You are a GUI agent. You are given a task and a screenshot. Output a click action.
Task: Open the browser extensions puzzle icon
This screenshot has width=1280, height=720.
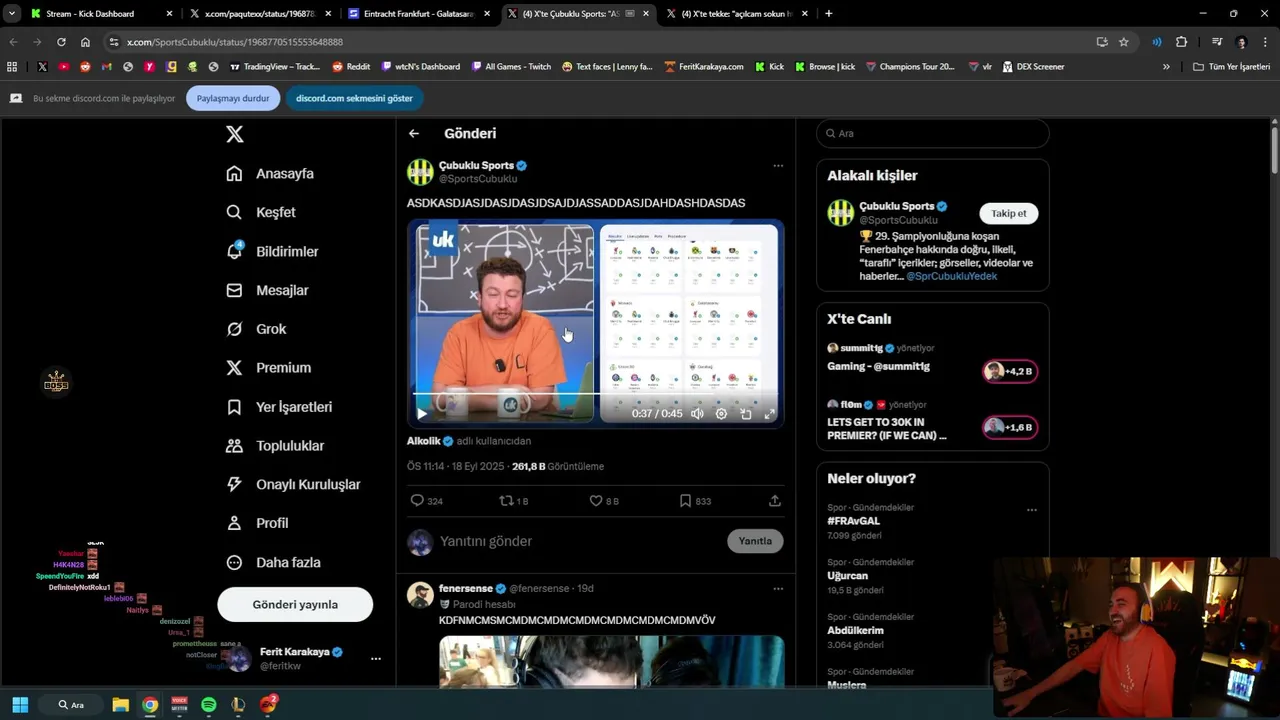(x=1181, y=42)
